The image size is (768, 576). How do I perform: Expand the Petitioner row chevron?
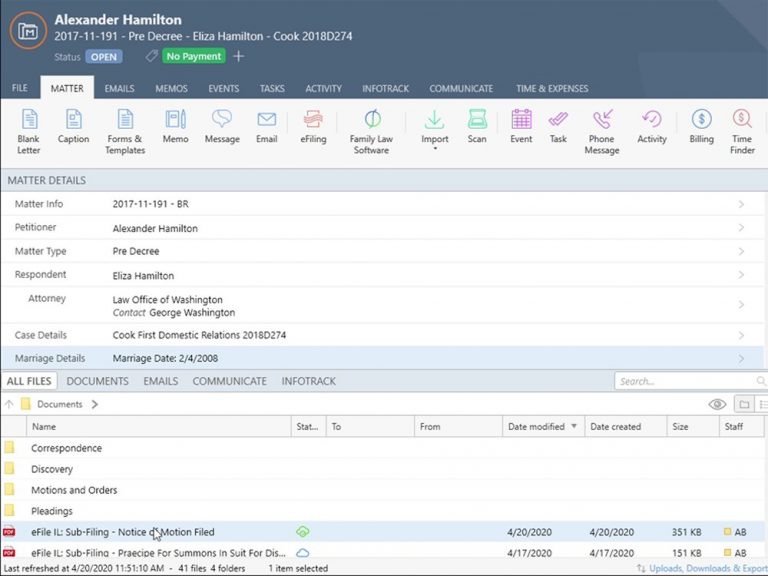point(741,227)
